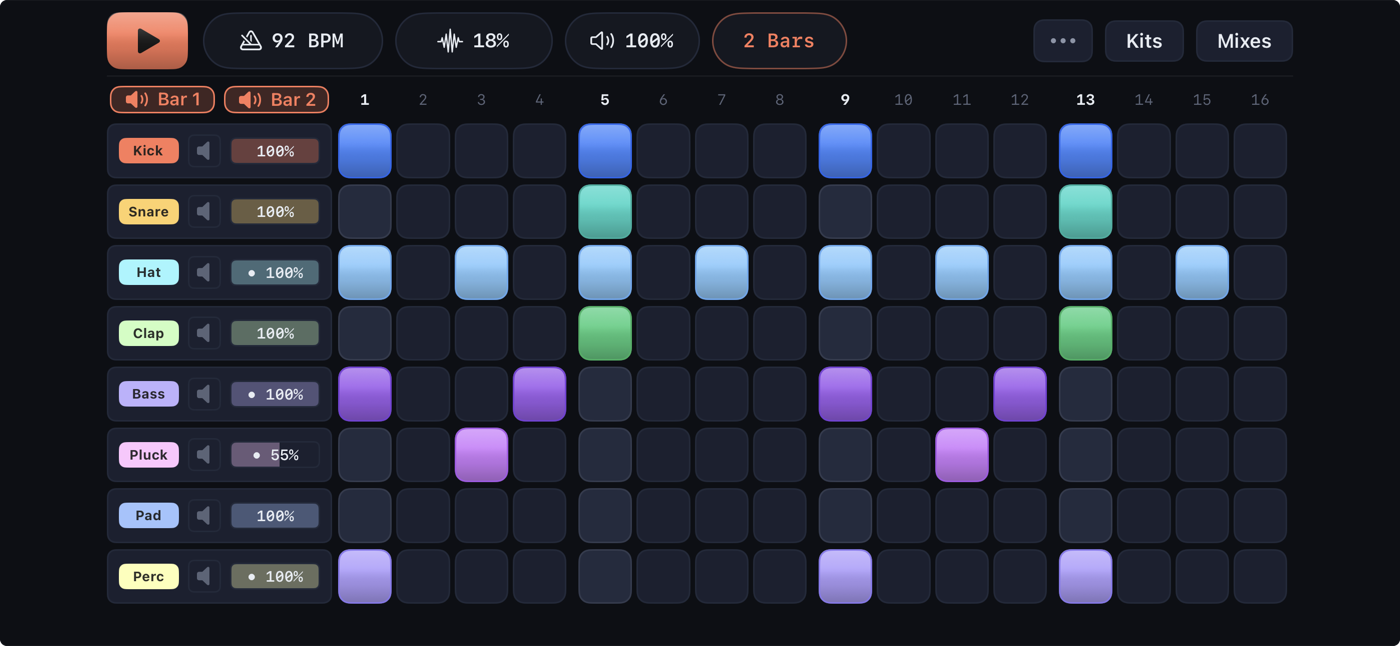Switch to the Bar 1 tab
The height and width of the screenshot is (646, 1400).
click(x=162, y=99)
